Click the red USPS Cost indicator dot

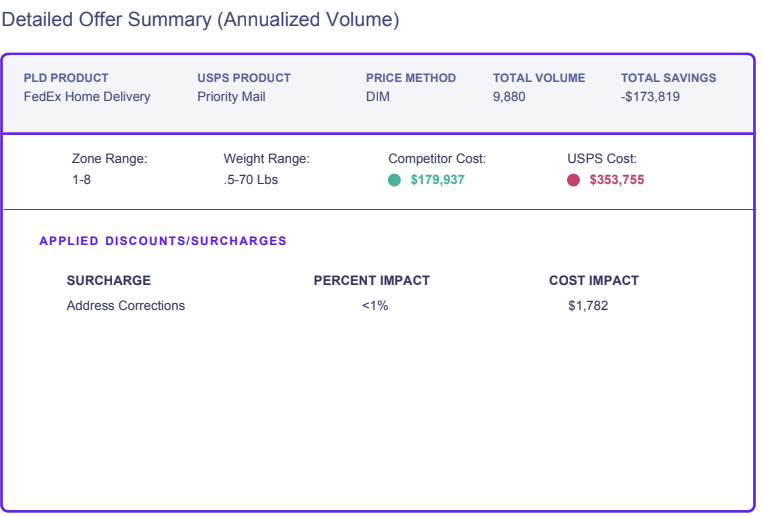[573, 180]
